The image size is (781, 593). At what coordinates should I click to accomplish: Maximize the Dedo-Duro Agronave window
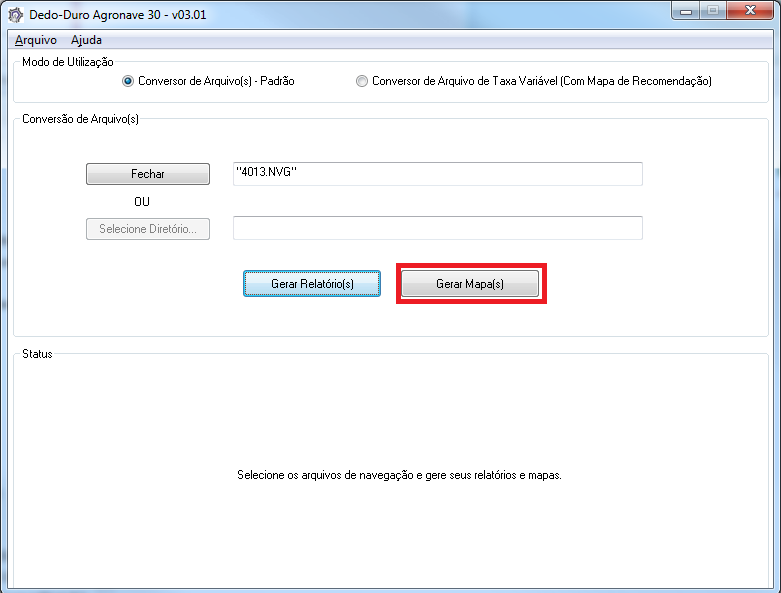(x=713, y=11)
